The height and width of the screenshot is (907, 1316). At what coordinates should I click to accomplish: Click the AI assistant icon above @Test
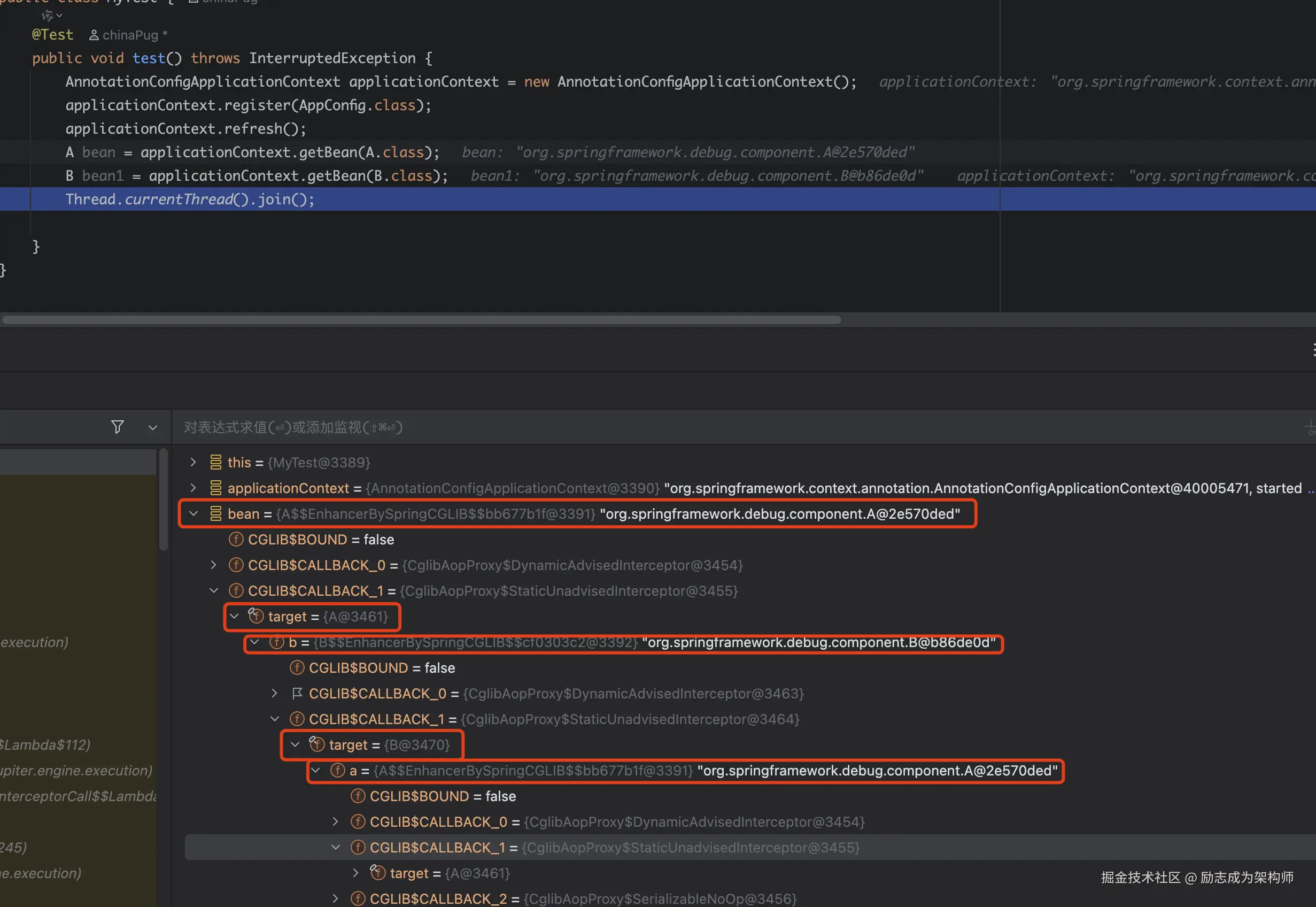point(48,16)
